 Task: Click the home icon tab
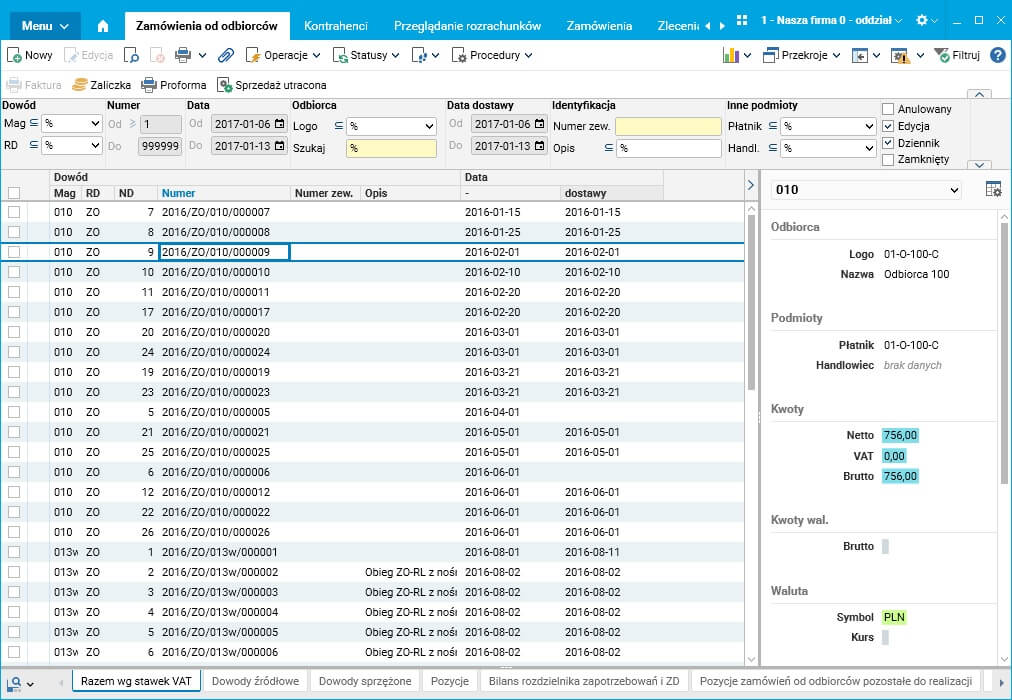(103, 26)
